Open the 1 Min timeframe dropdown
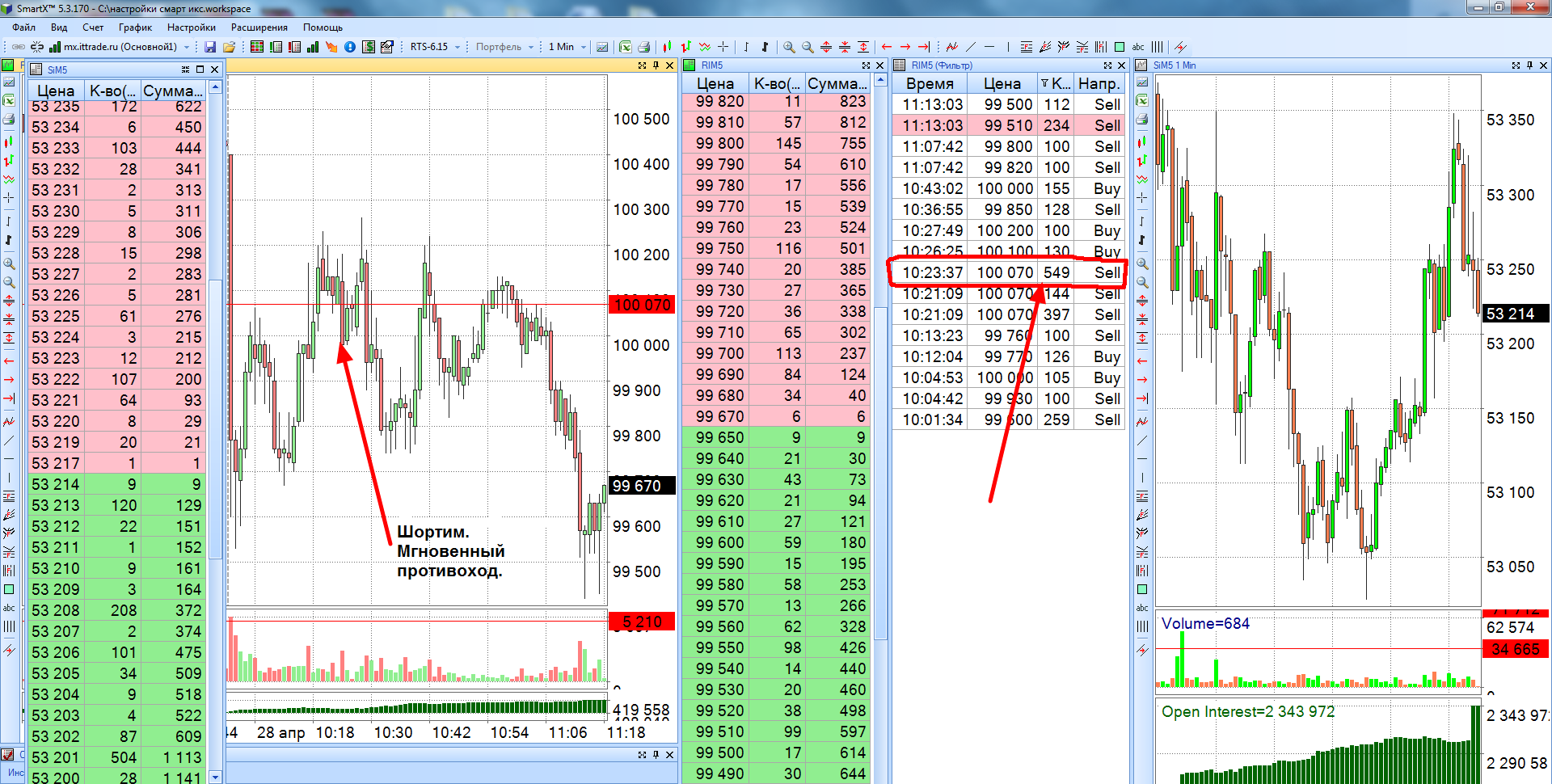1552x784 pixels. tap(584, 47)
